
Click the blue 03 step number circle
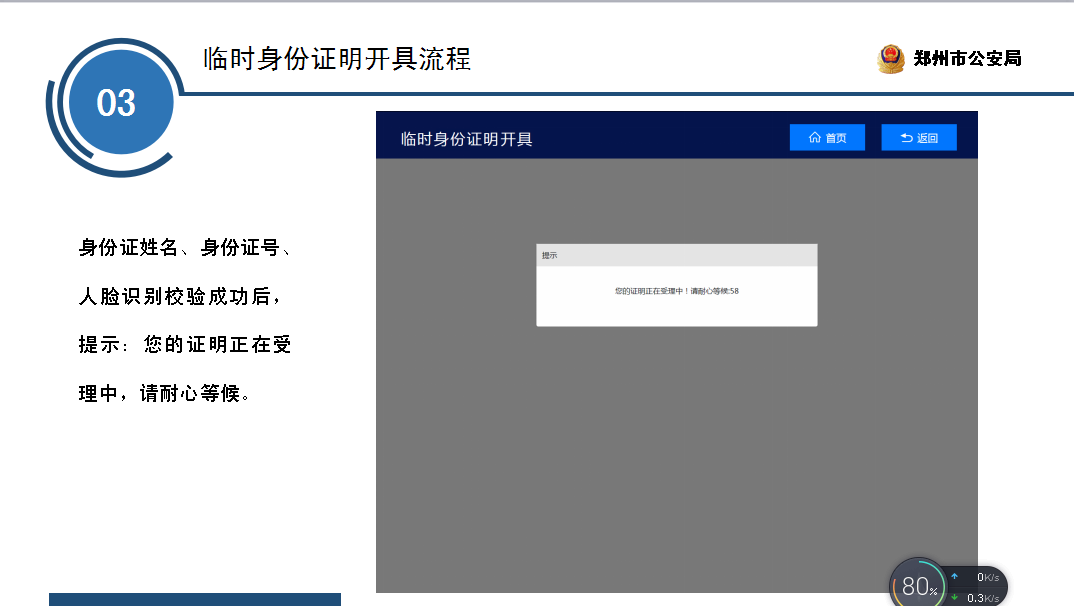[x=116, y=104]
